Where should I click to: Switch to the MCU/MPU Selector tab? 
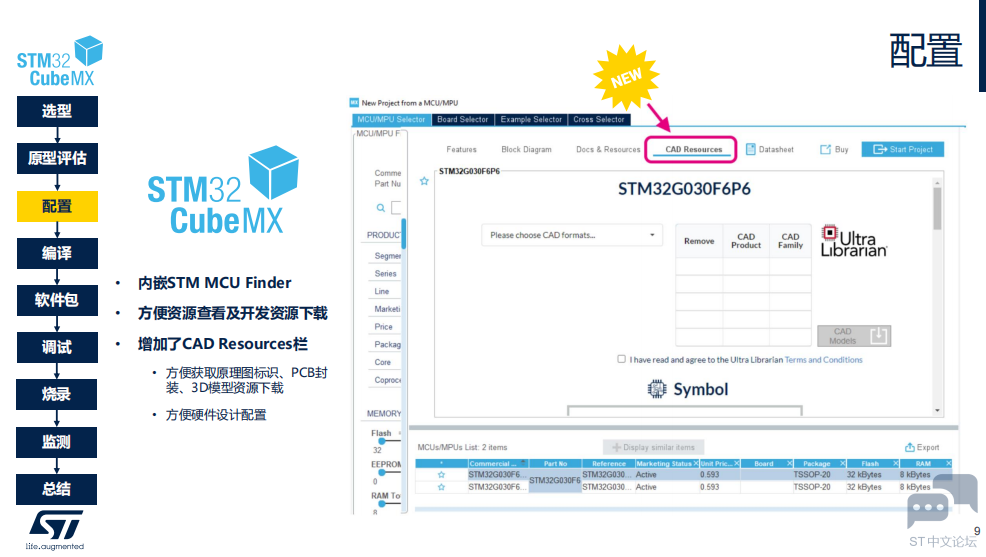[391, 119]
